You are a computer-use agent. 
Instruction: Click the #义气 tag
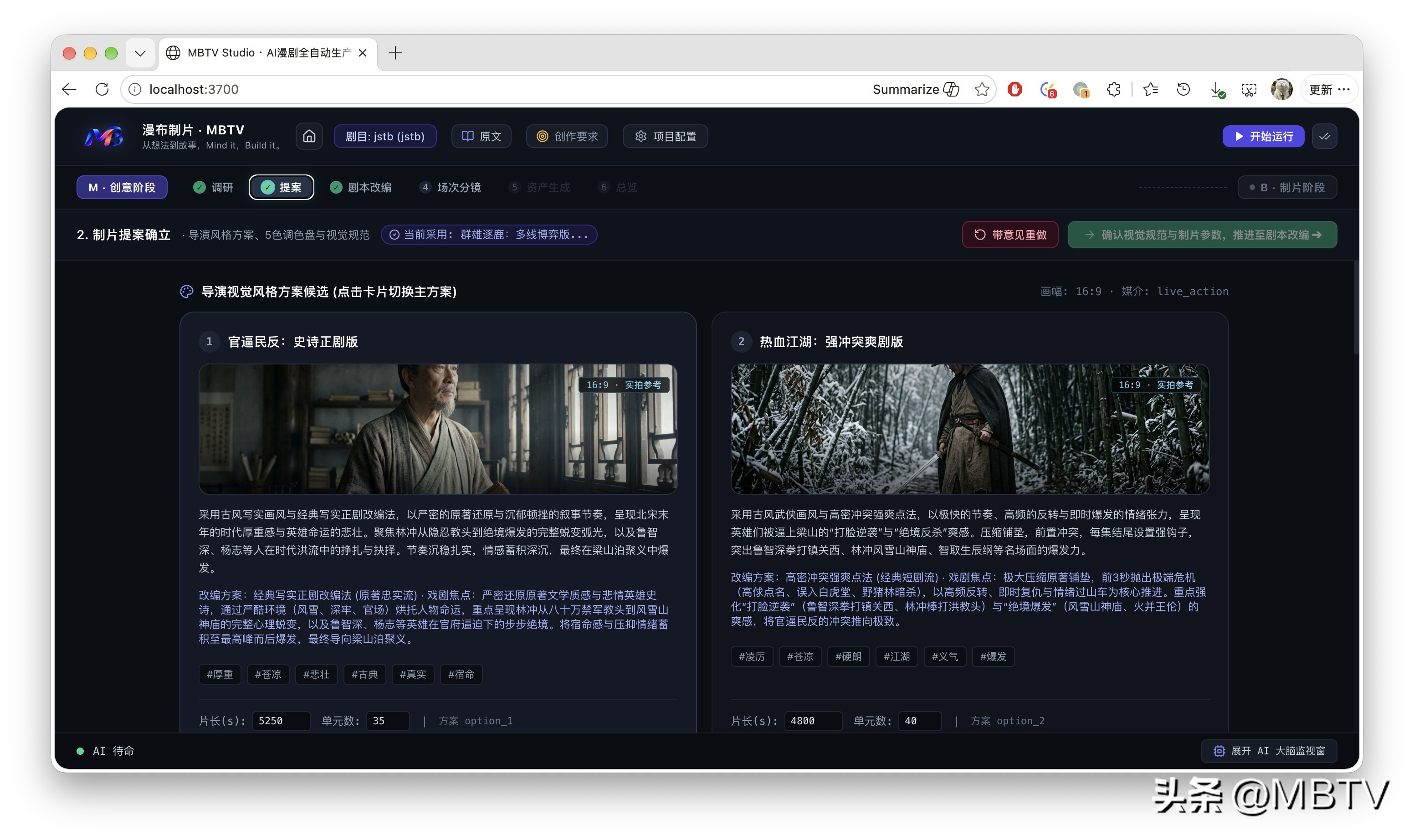pos(945,656)
